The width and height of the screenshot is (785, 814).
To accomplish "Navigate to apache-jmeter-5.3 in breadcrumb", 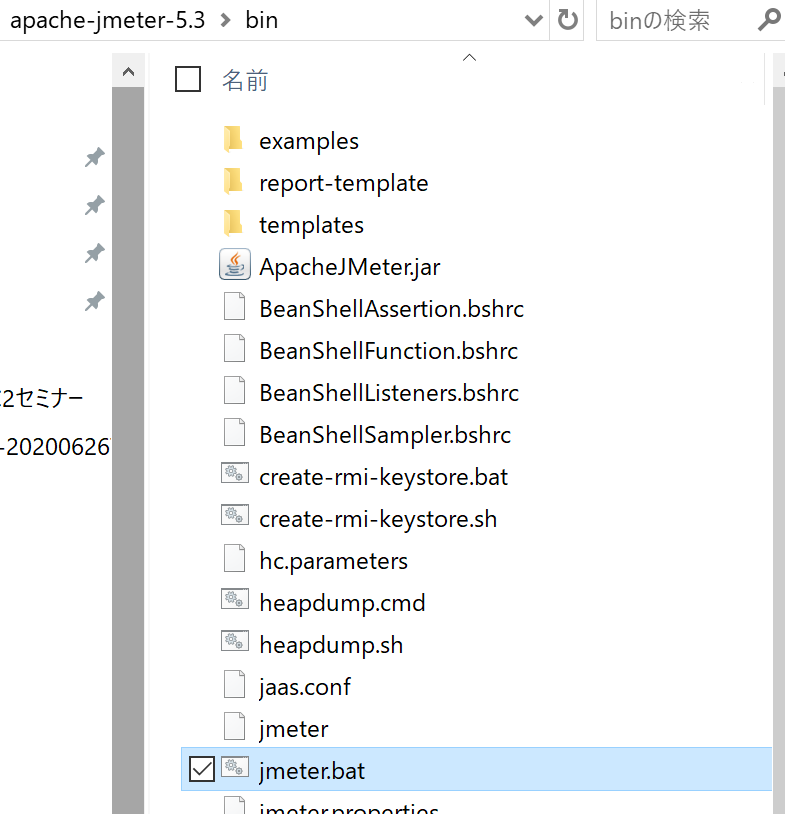I will (x=107, y=21).
